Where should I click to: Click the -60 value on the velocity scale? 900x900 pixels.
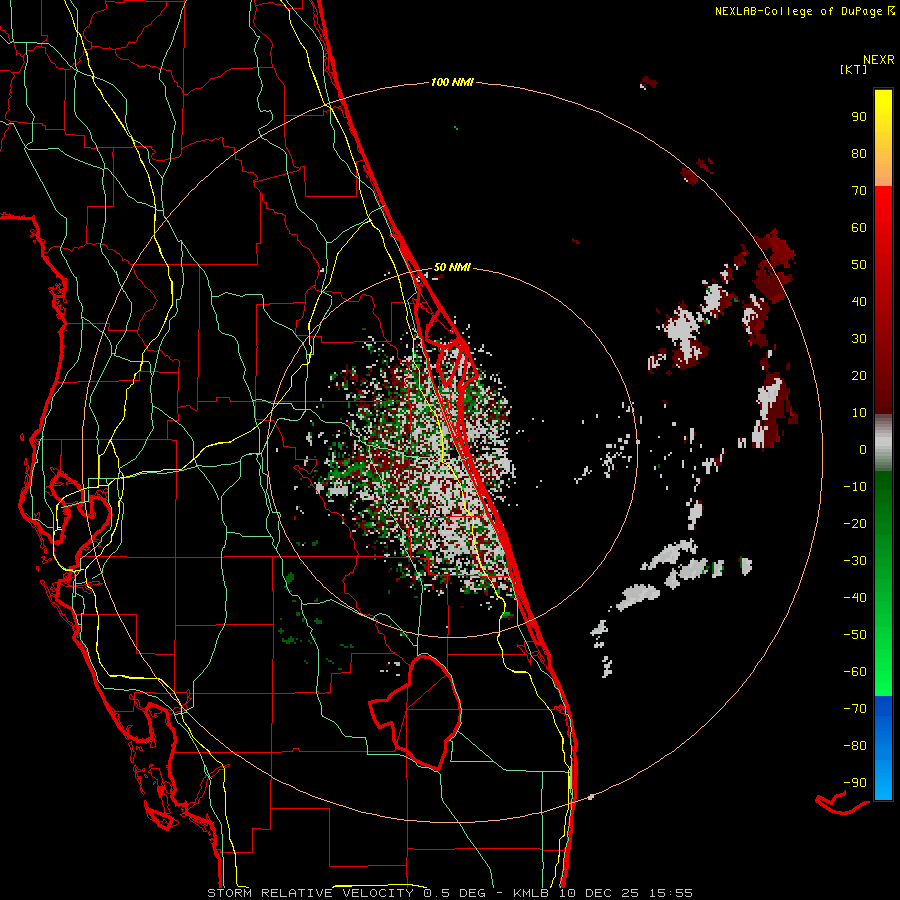tap(855, 672)
